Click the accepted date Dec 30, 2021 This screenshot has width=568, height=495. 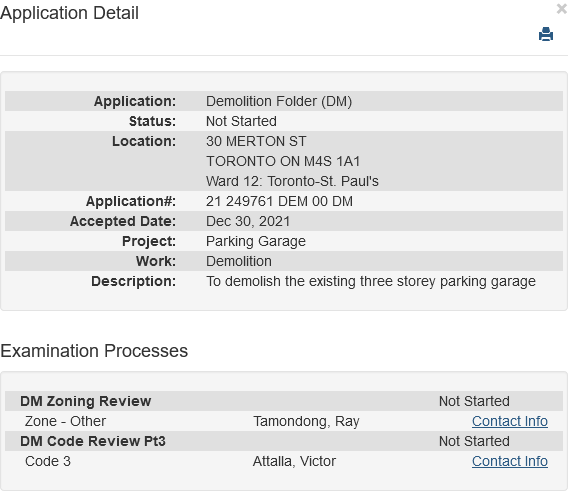click(x=248, y=221)
